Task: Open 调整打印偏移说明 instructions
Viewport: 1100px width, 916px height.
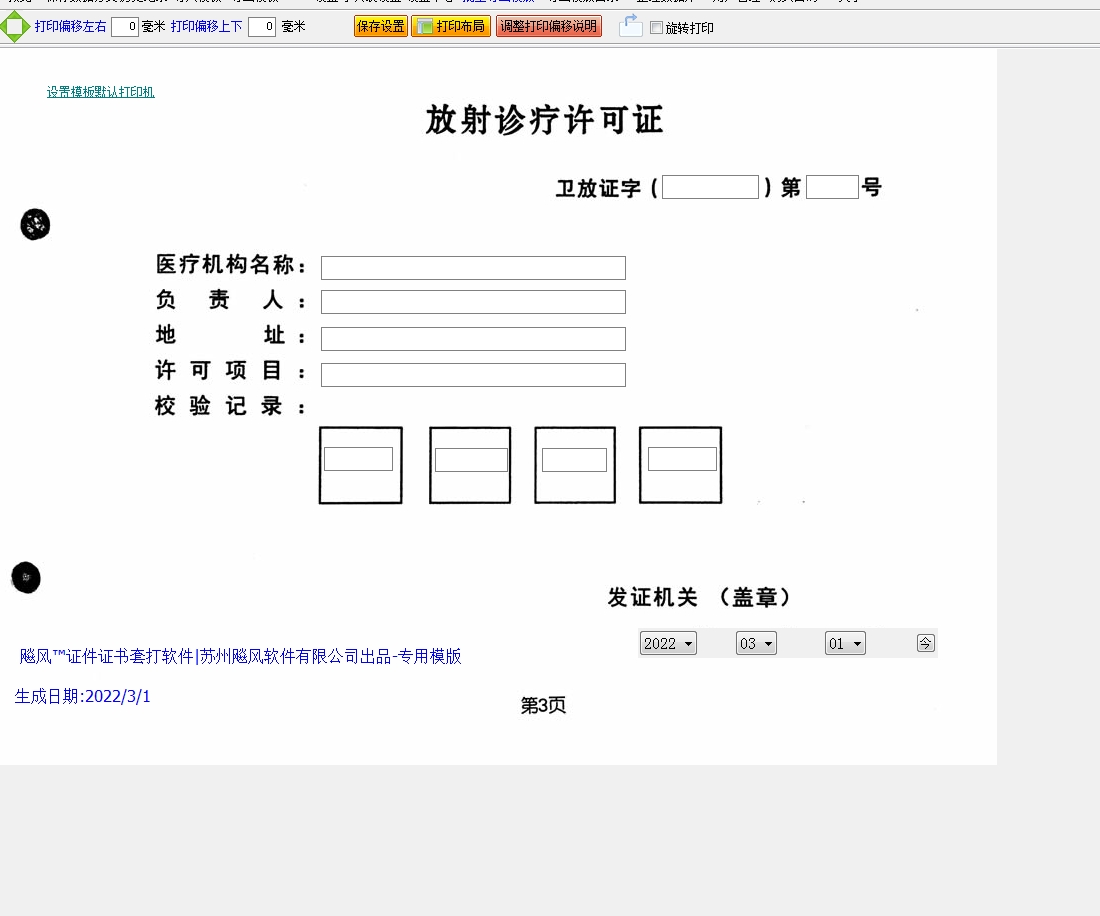Action: coord(549,27)
